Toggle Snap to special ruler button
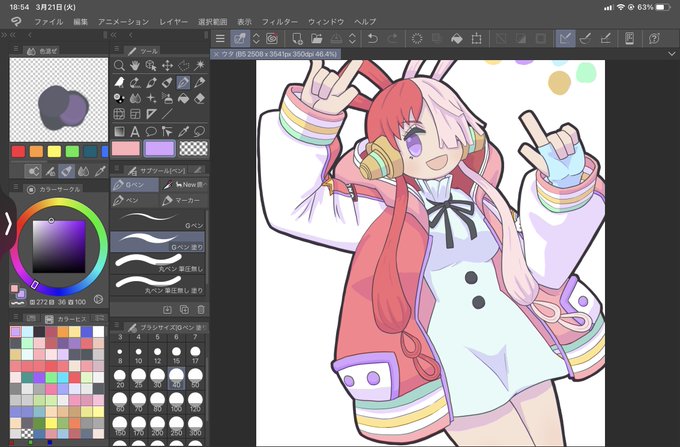The width and height of the screenshot is (680, 447). [585, 39]
